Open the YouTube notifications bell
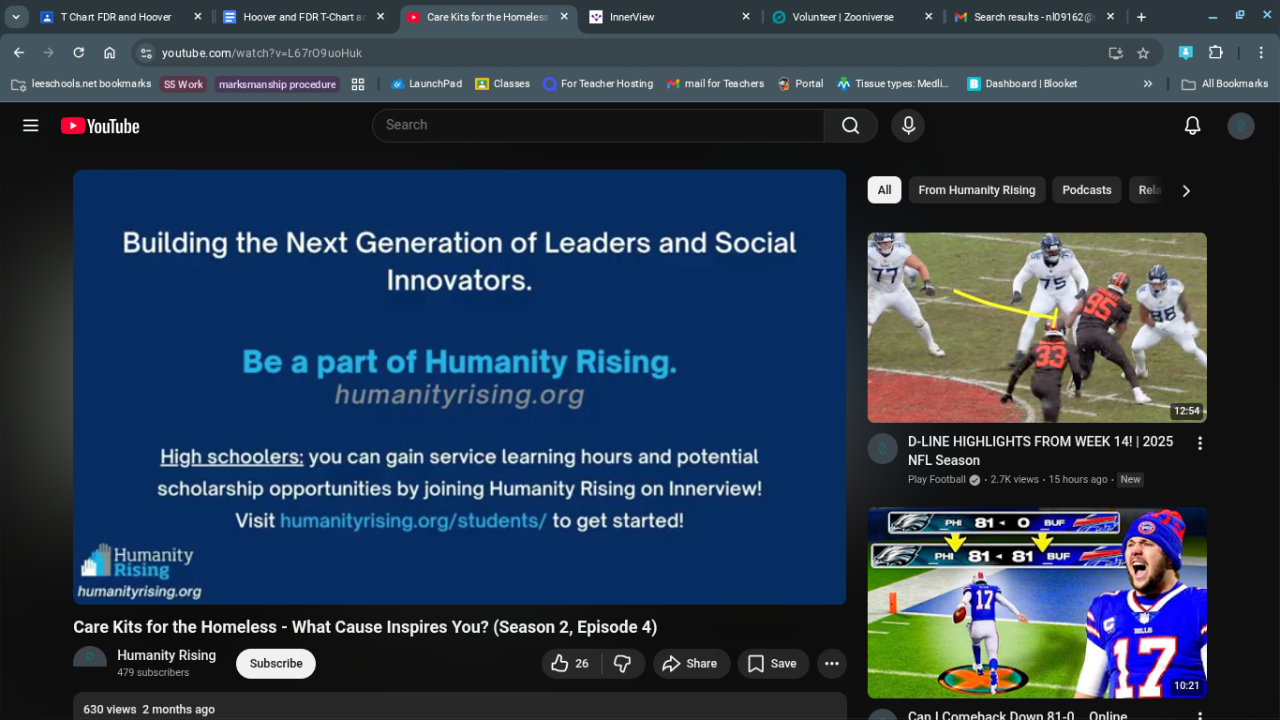 1192,126
